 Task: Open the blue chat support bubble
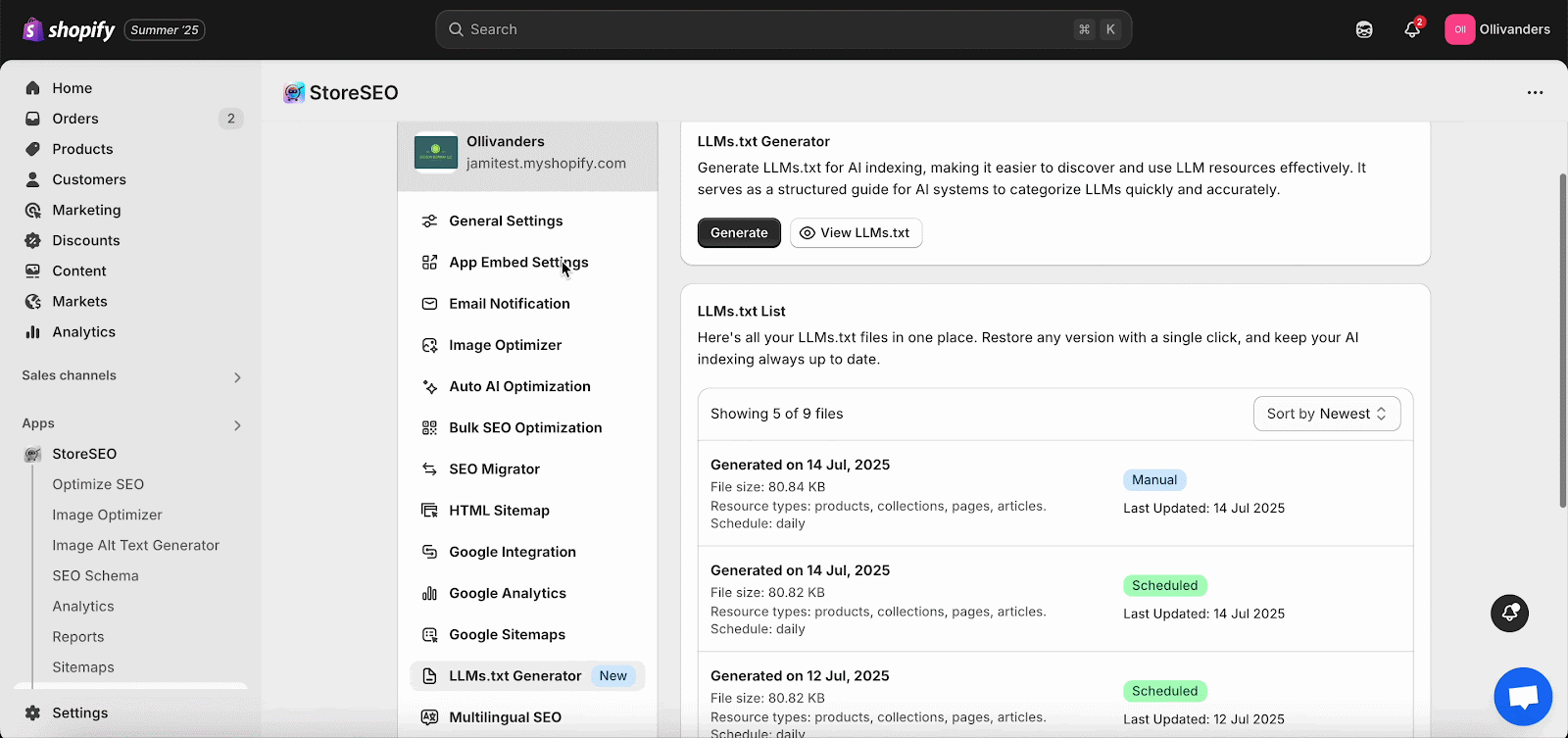(x=1523, y=697)
